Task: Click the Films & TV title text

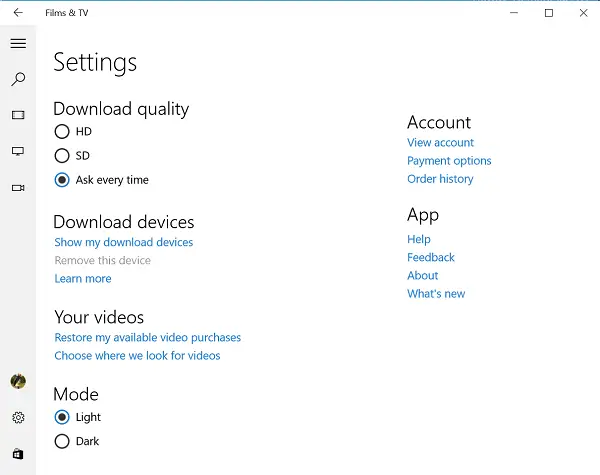Action: (67, 13)
